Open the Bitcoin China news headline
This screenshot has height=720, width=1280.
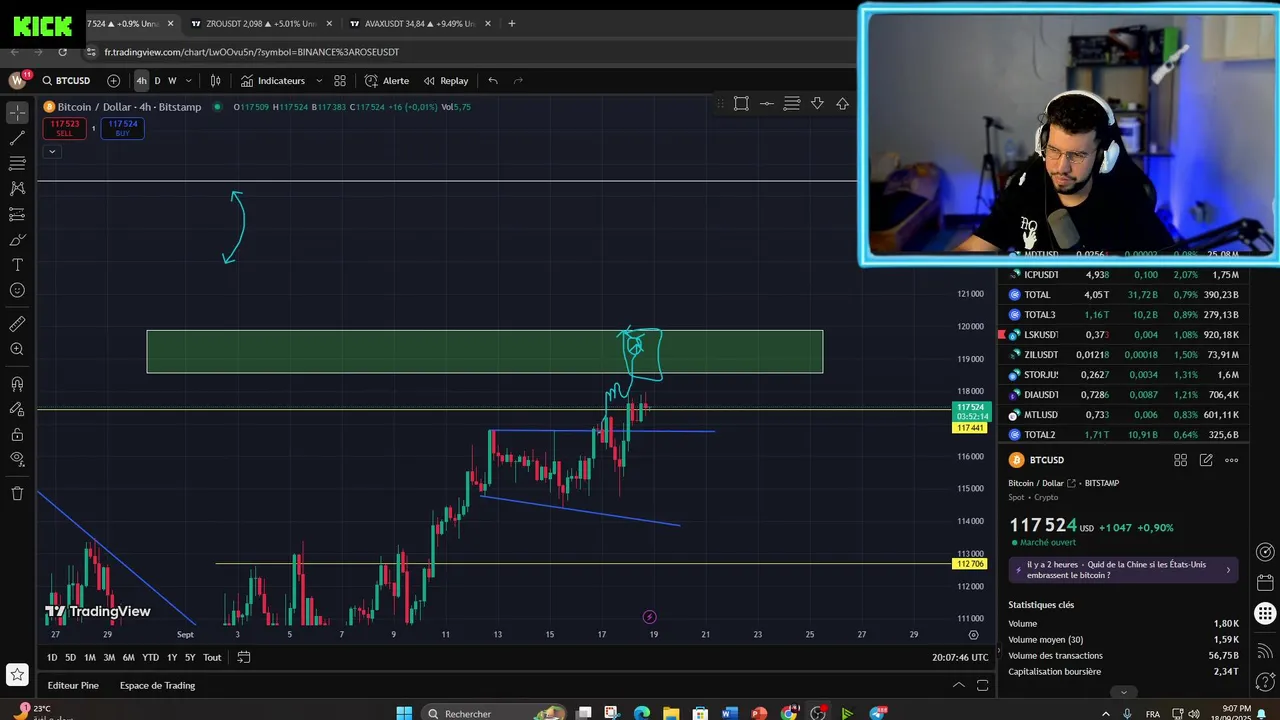coord(1123,570)
